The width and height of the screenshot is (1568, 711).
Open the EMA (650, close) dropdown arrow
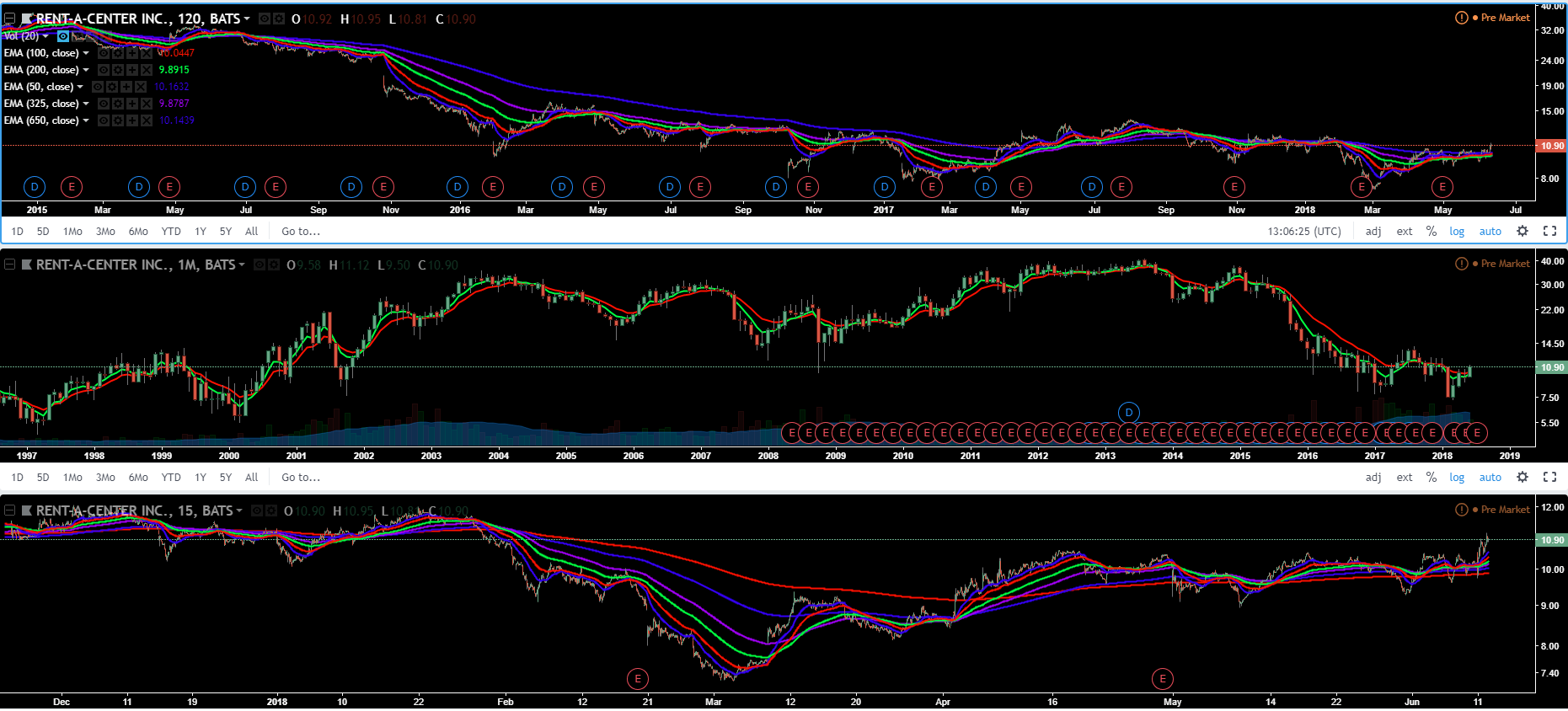coord(86,120)
